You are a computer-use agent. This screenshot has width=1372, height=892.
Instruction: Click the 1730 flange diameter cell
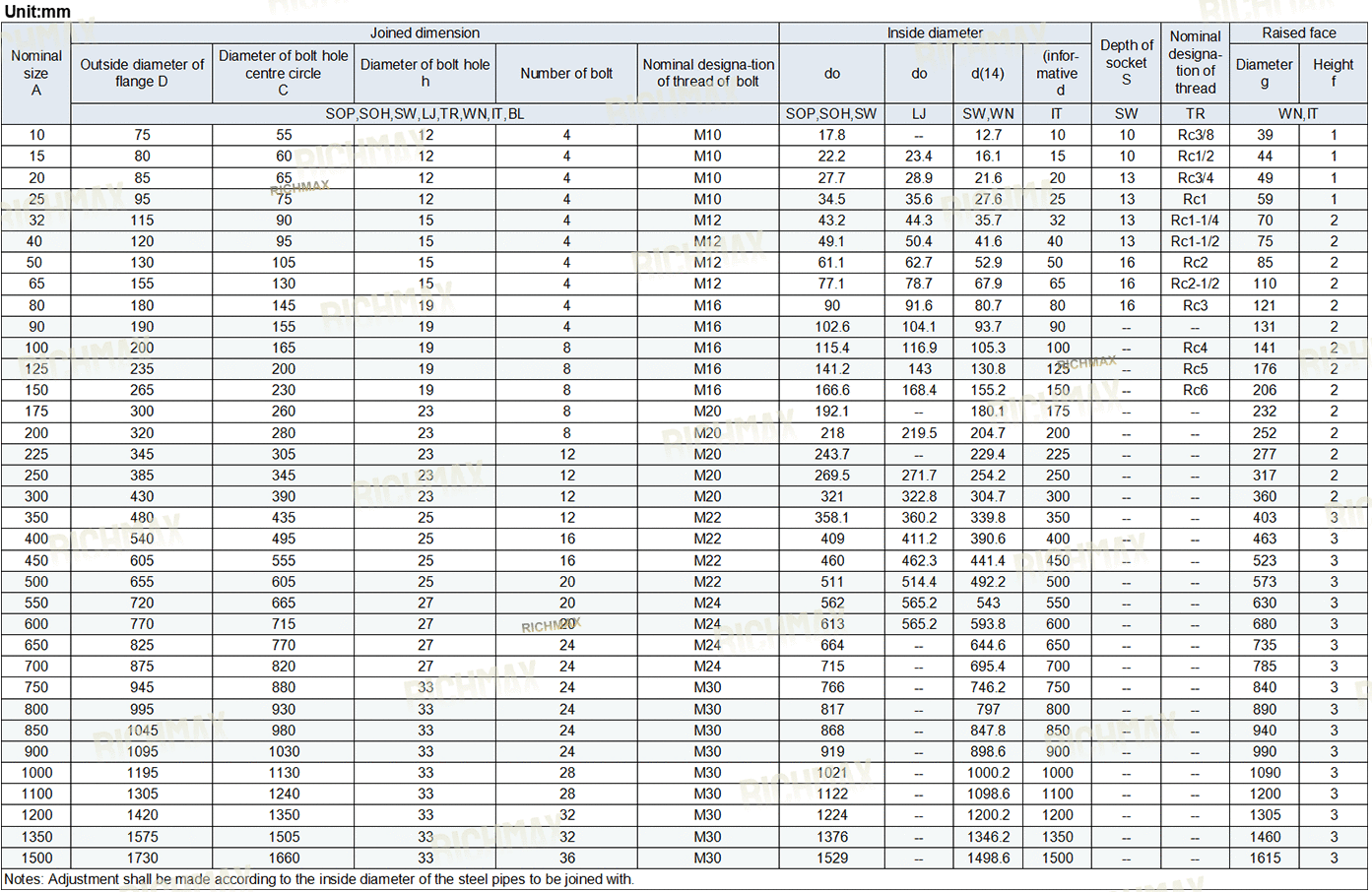[x=142, y=858]
